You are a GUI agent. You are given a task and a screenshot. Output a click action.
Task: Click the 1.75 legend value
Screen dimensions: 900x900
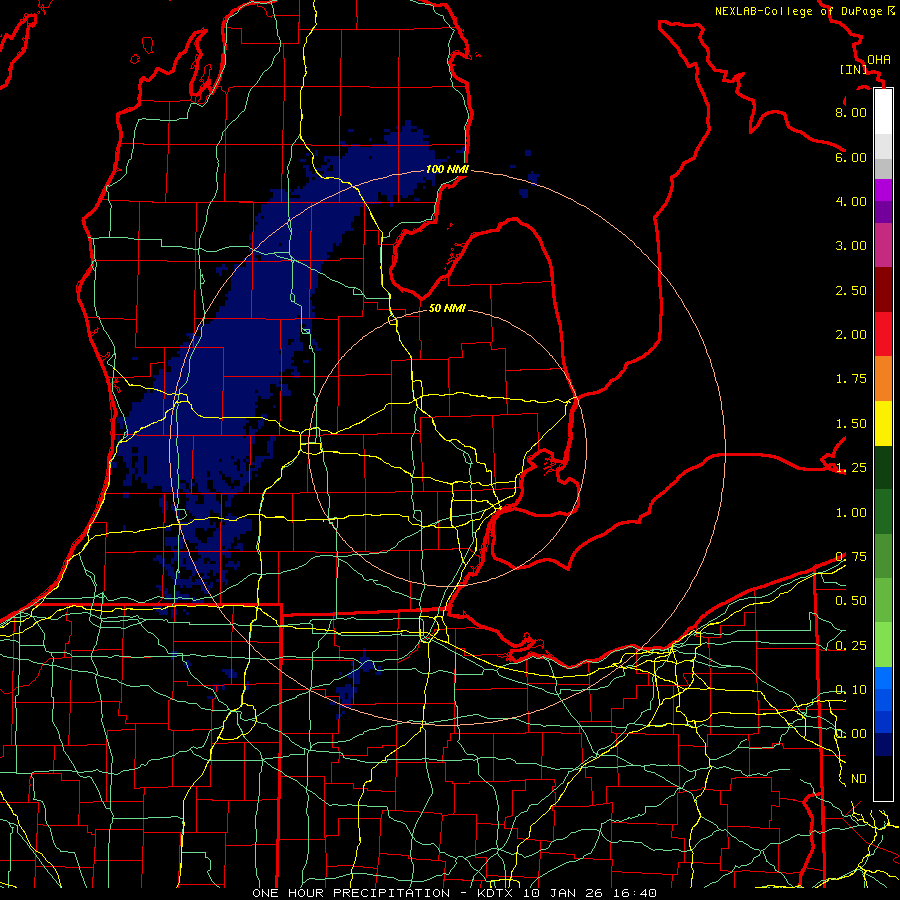pyautogui.click(x=851, y=379)
